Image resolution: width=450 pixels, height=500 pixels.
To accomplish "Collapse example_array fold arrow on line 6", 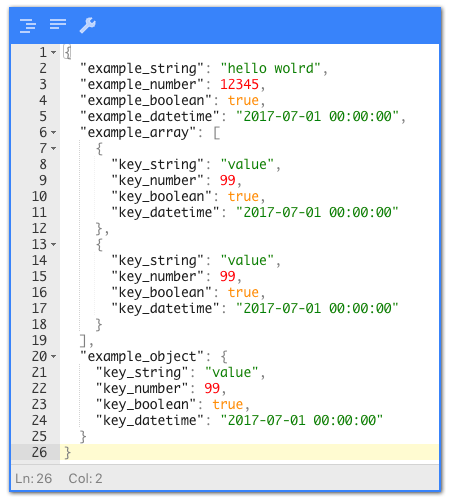I will [x=54, y=132].
